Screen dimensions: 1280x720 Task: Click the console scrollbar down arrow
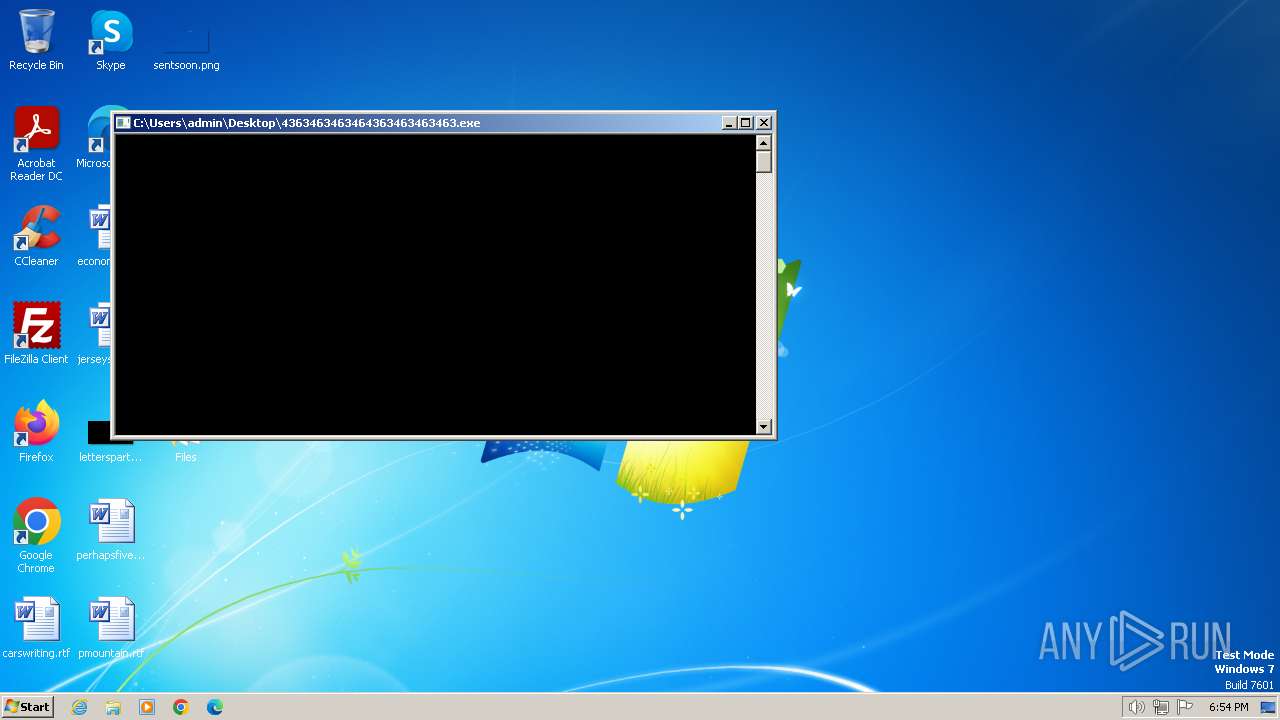pos(764,426)
